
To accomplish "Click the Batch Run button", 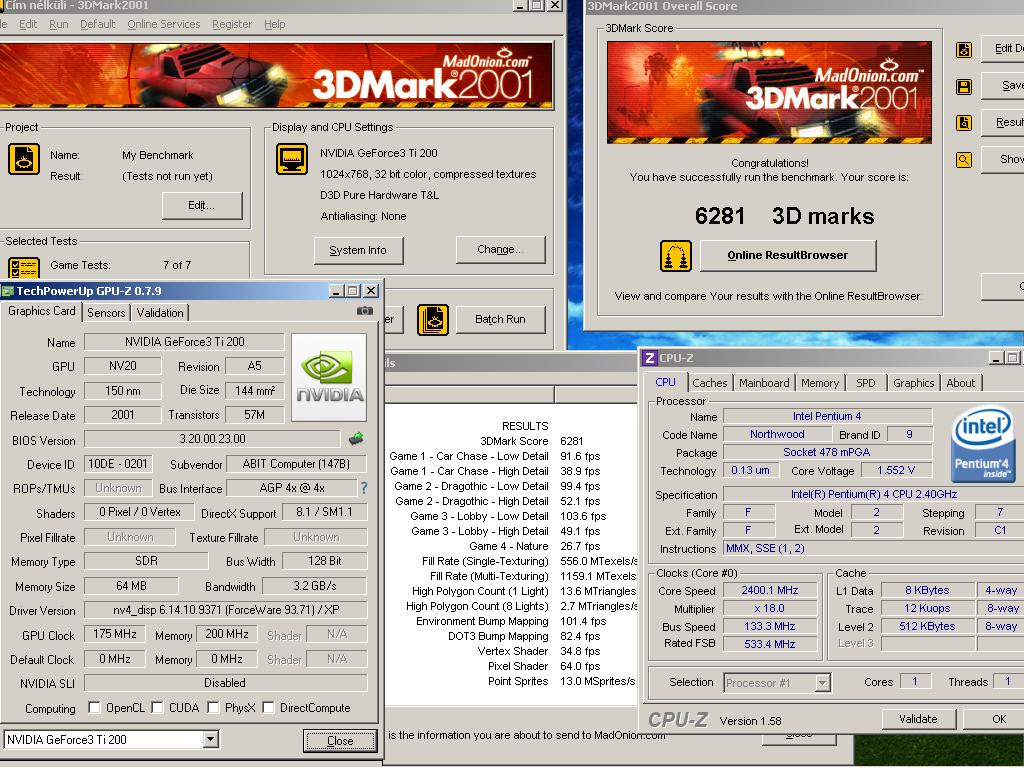I will pyautogui.click(x=500, y=319).
